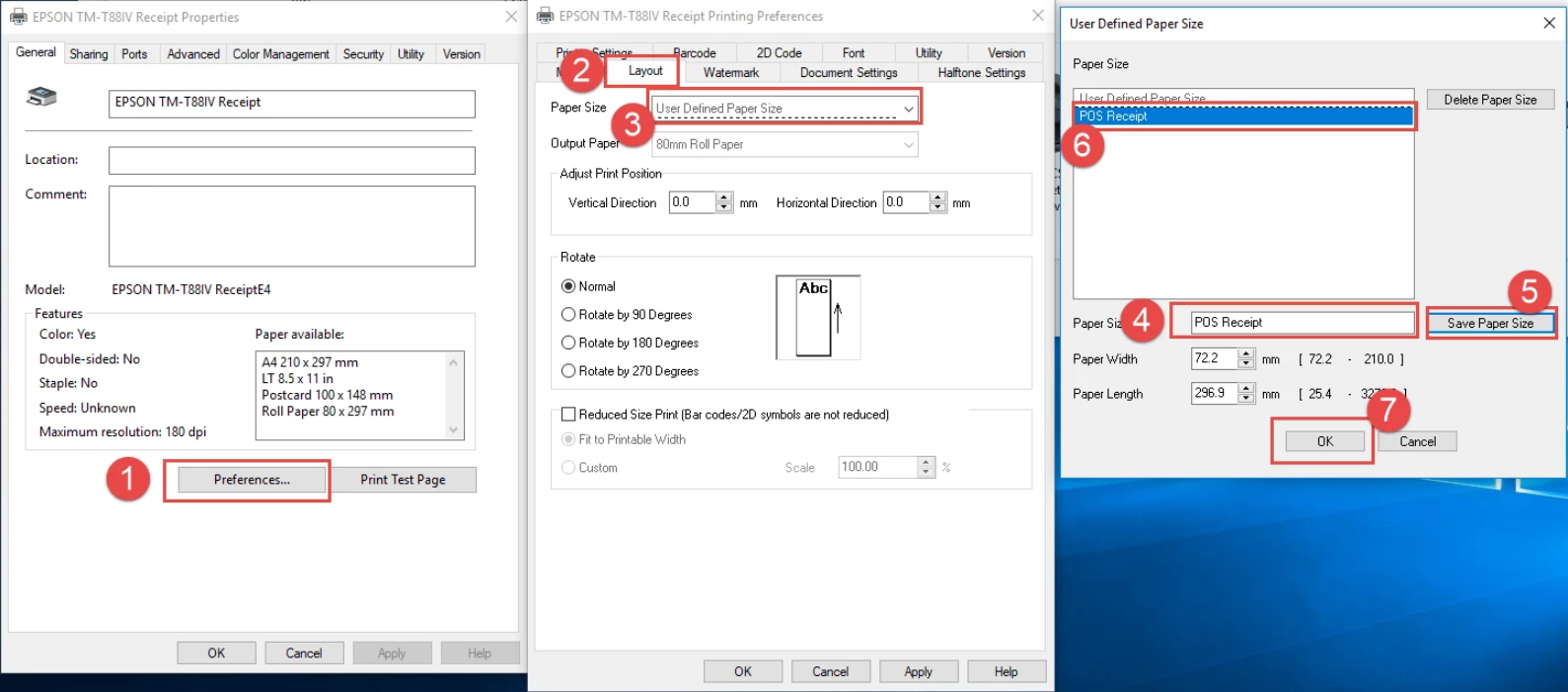
Task: Click Apply in Printing Preferences window
Action: point(919,671)
